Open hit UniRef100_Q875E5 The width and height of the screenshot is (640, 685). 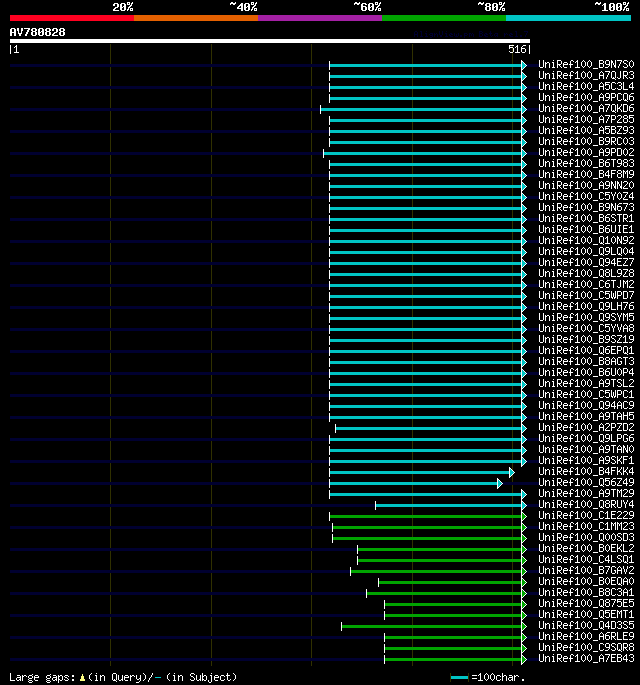pos(586,604)
